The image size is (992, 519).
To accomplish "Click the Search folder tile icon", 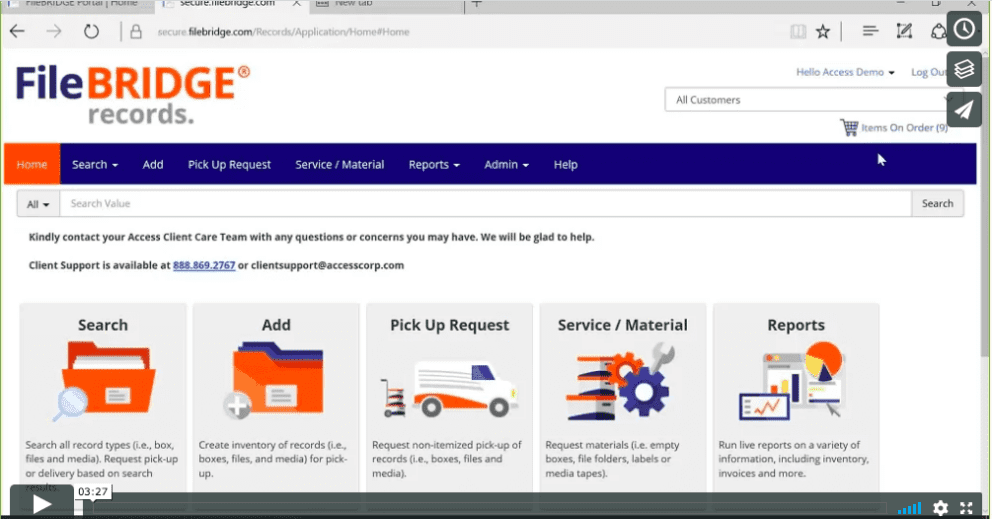I will tap(102, 380).
